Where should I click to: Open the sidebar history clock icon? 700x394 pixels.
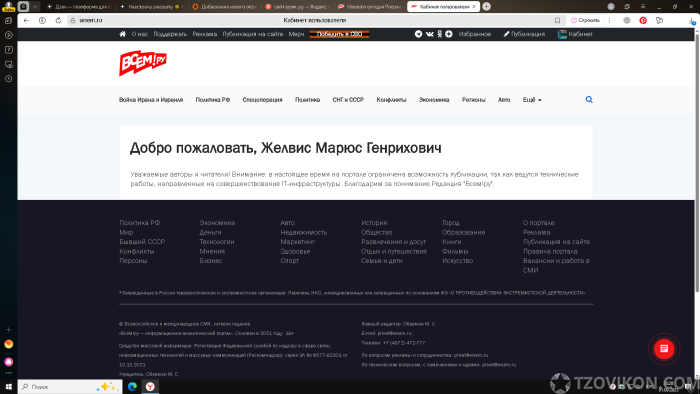(x=8, y=79)
